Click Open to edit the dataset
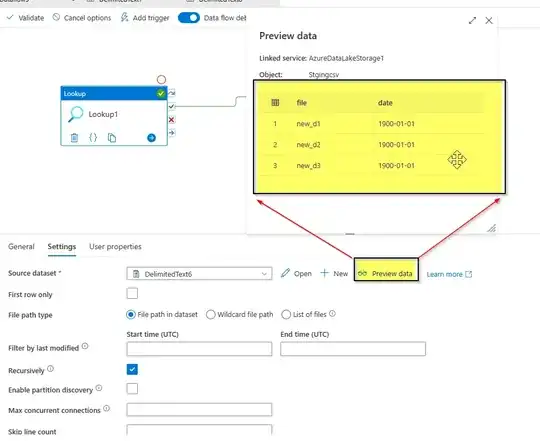 (x=296, y=274)
